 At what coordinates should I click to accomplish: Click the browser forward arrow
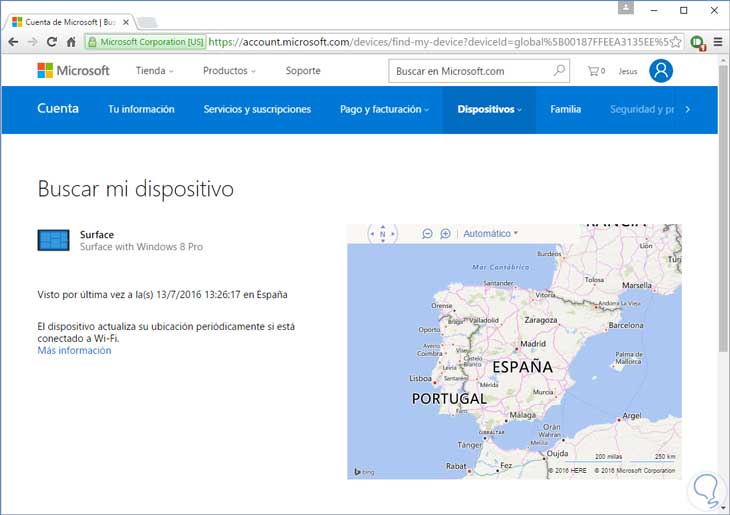pos(32,42)
